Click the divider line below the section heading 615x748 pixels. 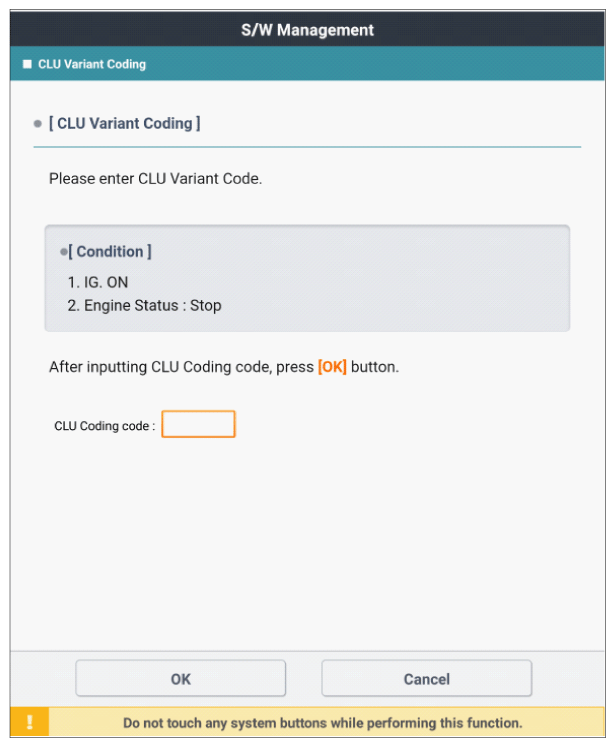[307, 147]
